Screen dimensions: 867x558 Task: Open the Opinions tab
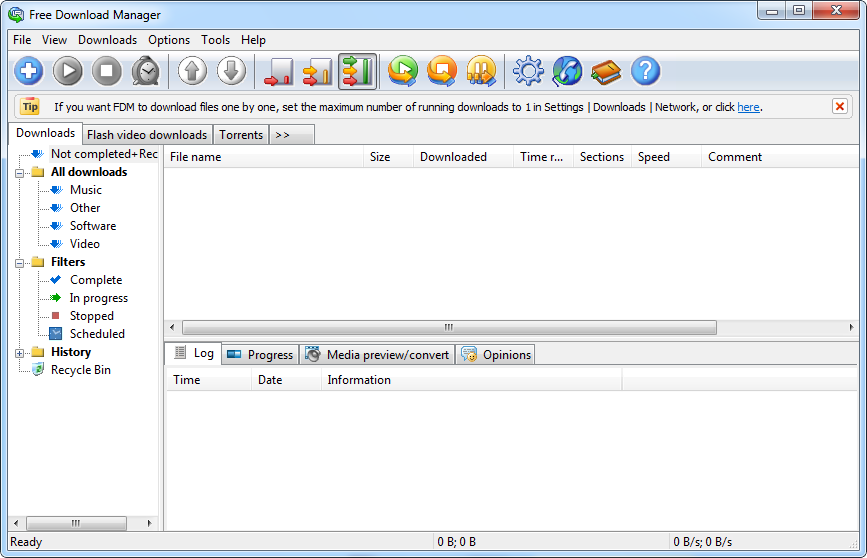(x=495, y=354)
